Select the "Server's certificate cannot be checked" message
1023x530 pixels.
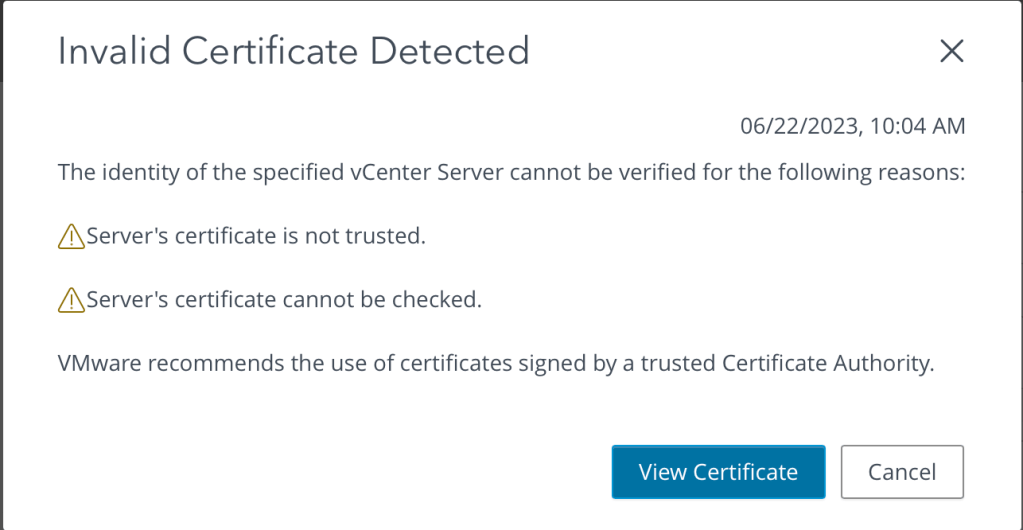point(284,300)
